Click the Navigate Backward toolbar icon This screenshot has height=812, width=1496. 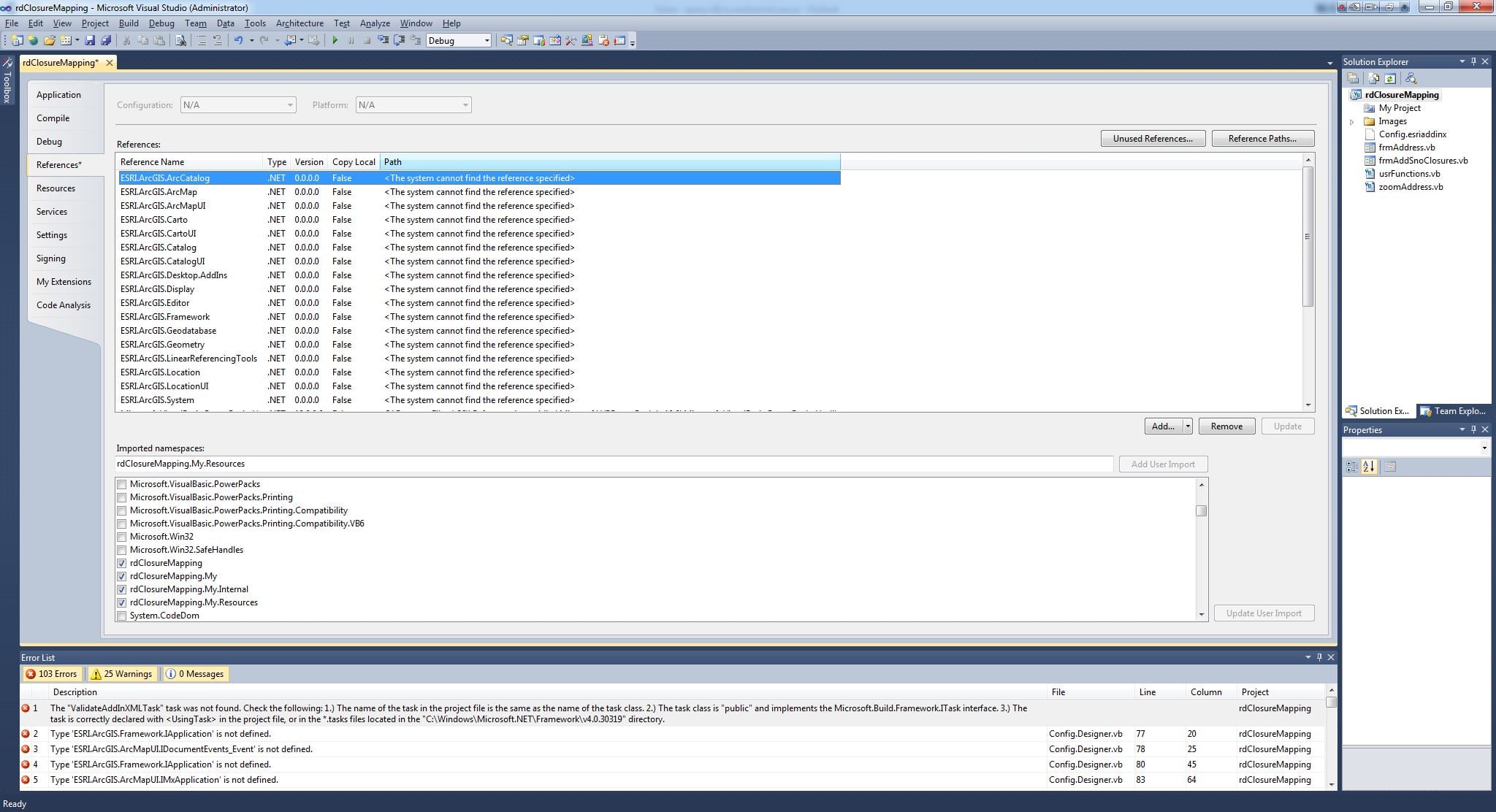coord(290,41)
